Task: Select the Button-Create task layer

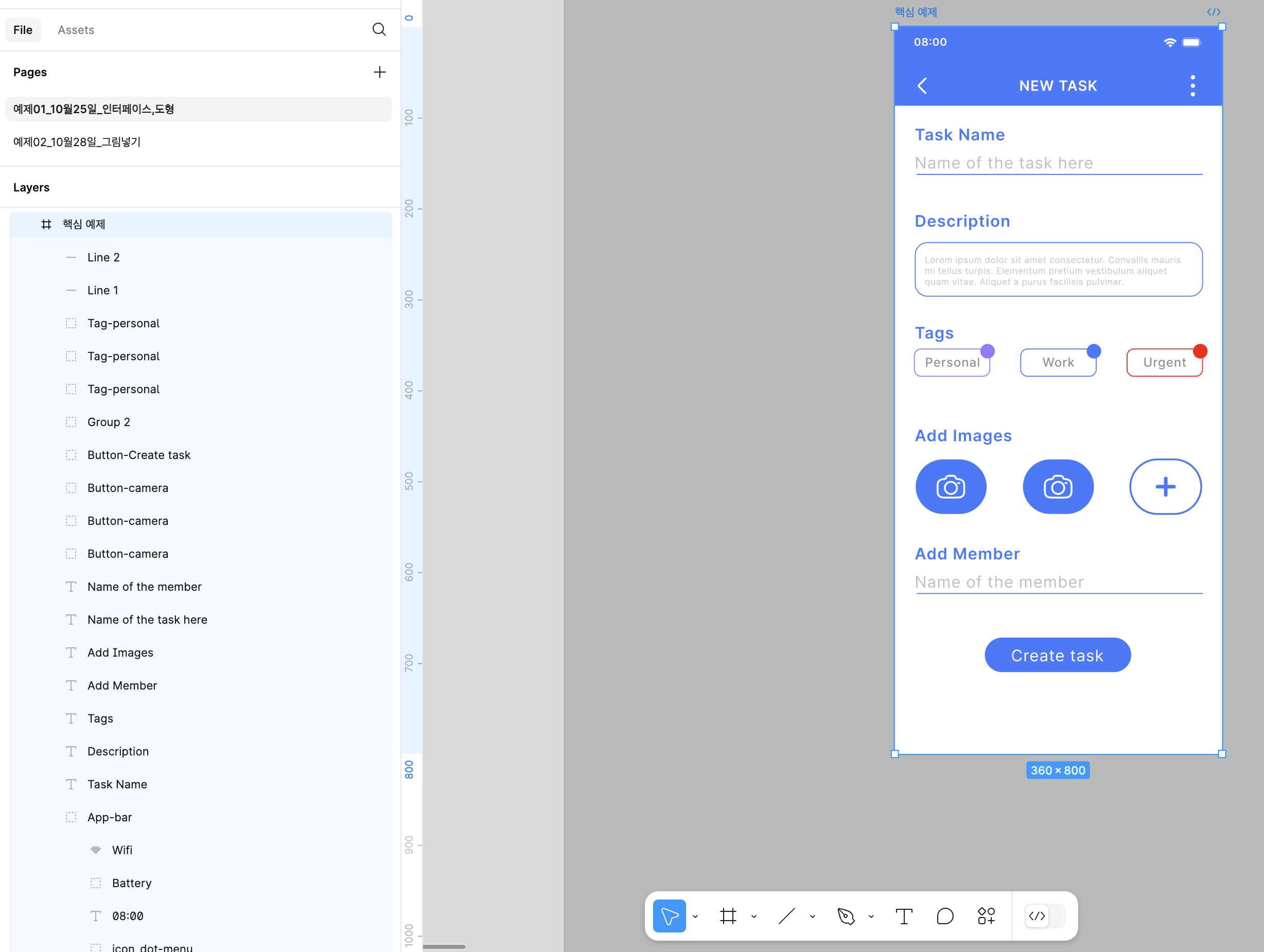Action: click(139, 455)
